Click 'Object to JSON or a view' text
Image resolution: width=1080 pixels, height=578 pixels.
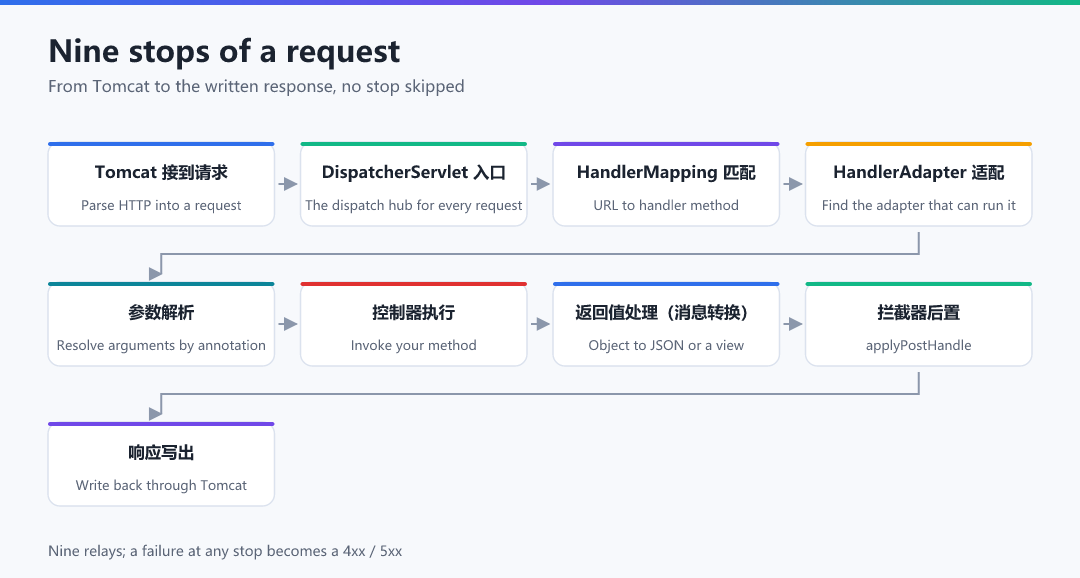[666, 345]
